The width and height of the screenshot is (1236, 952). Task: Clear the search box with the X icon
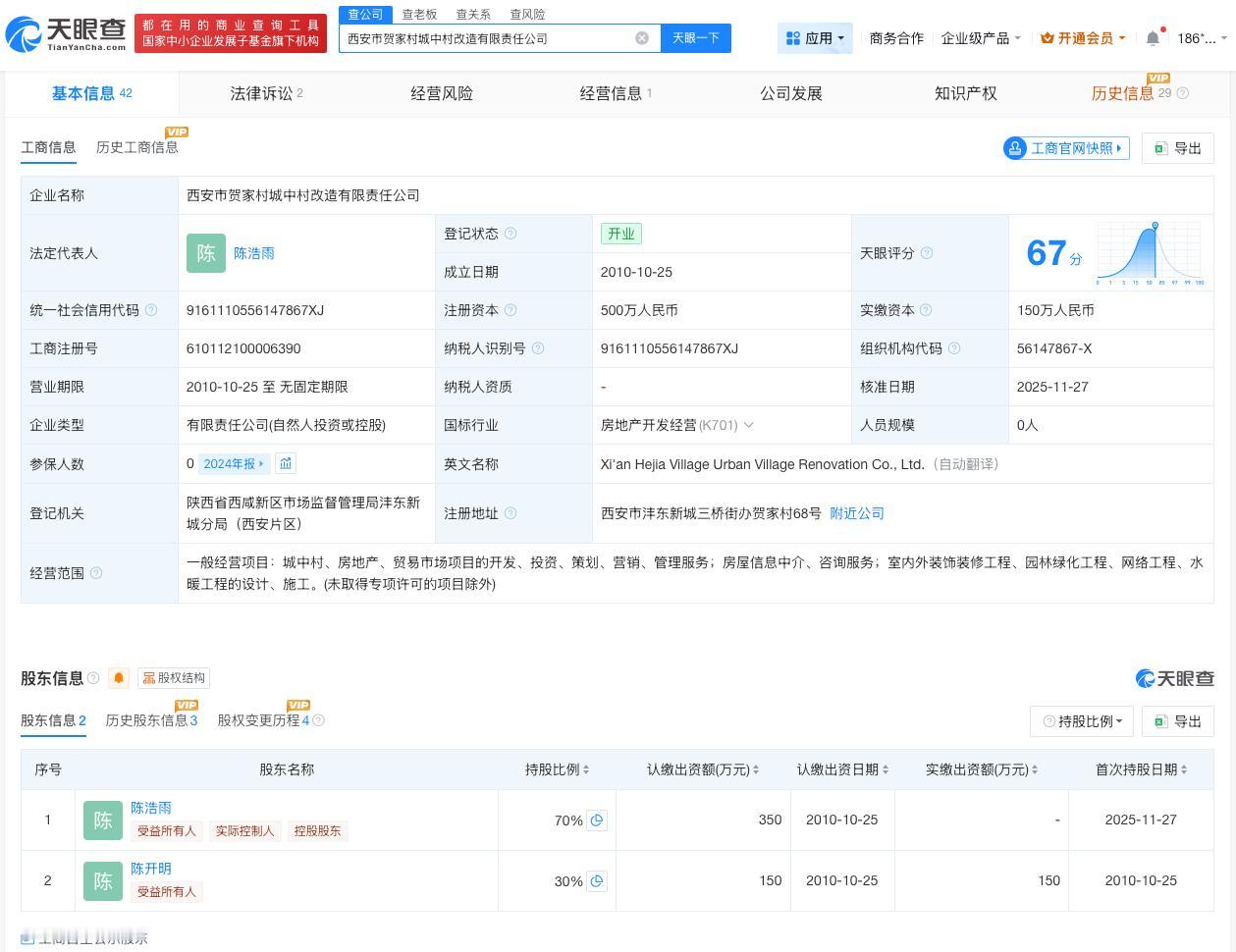[x=642, y=38]
